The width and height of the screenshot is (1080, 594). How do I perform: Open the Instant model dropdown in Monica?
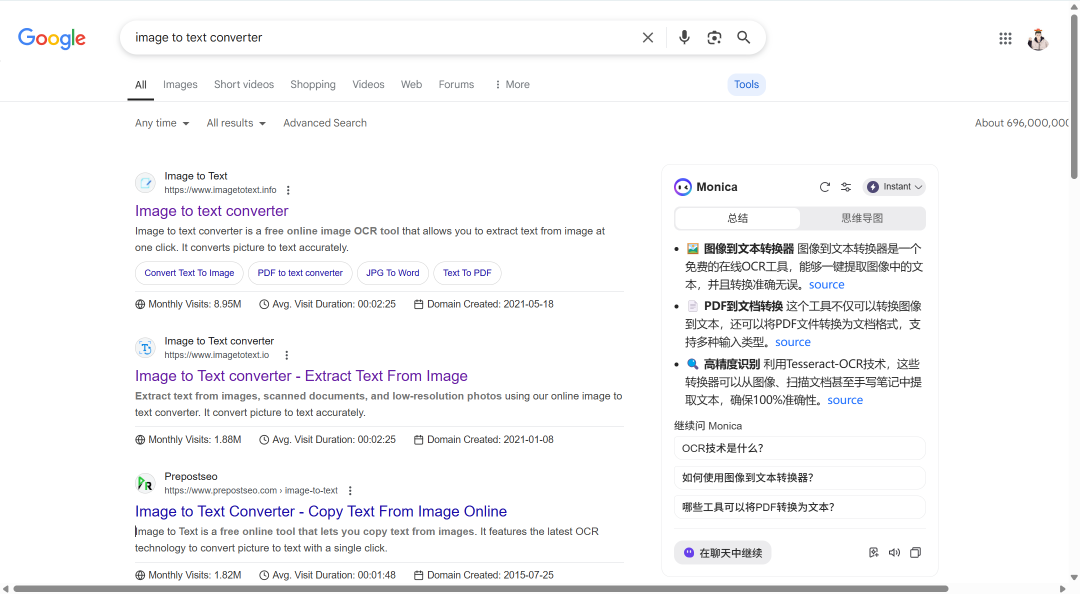[894, 187]
